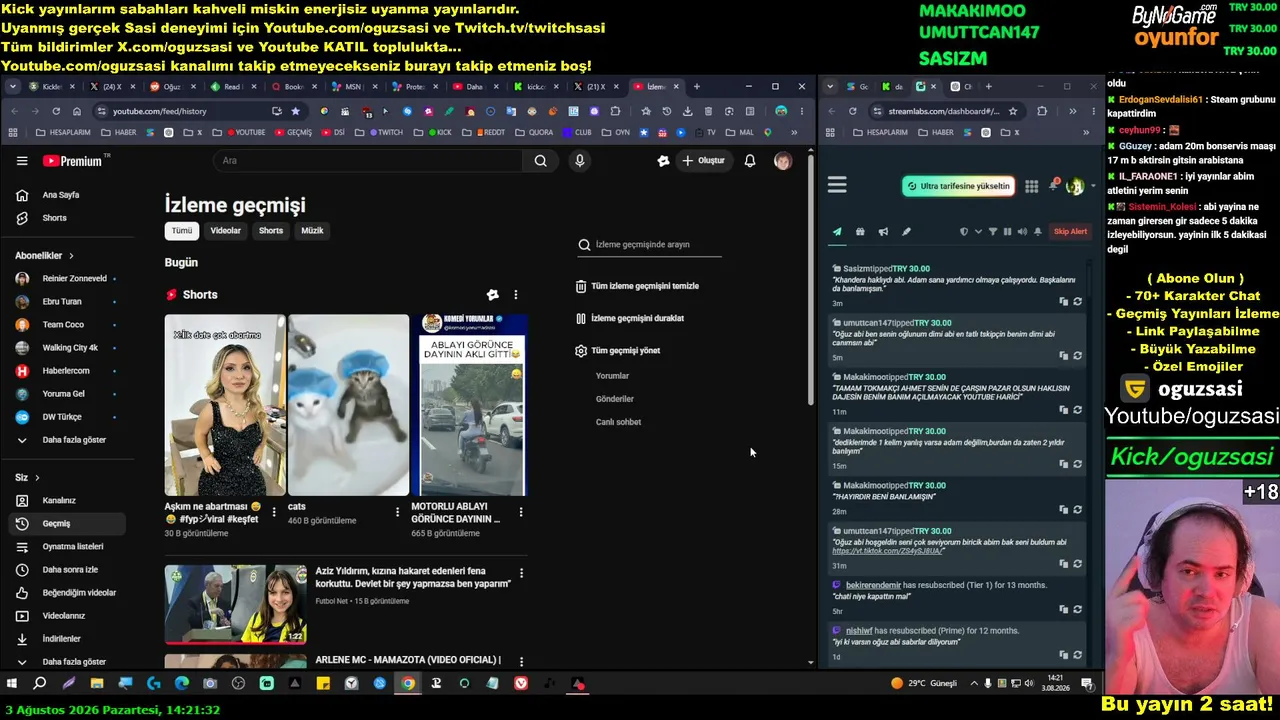This screenshot has width=1280, height=720.
Task: Open YouTube notifications bell
Action: click(750, 161)
